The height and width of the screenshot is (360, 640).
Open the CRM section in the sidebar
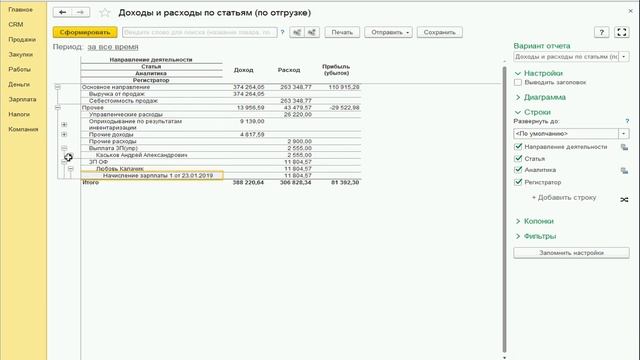coord(16,24)
